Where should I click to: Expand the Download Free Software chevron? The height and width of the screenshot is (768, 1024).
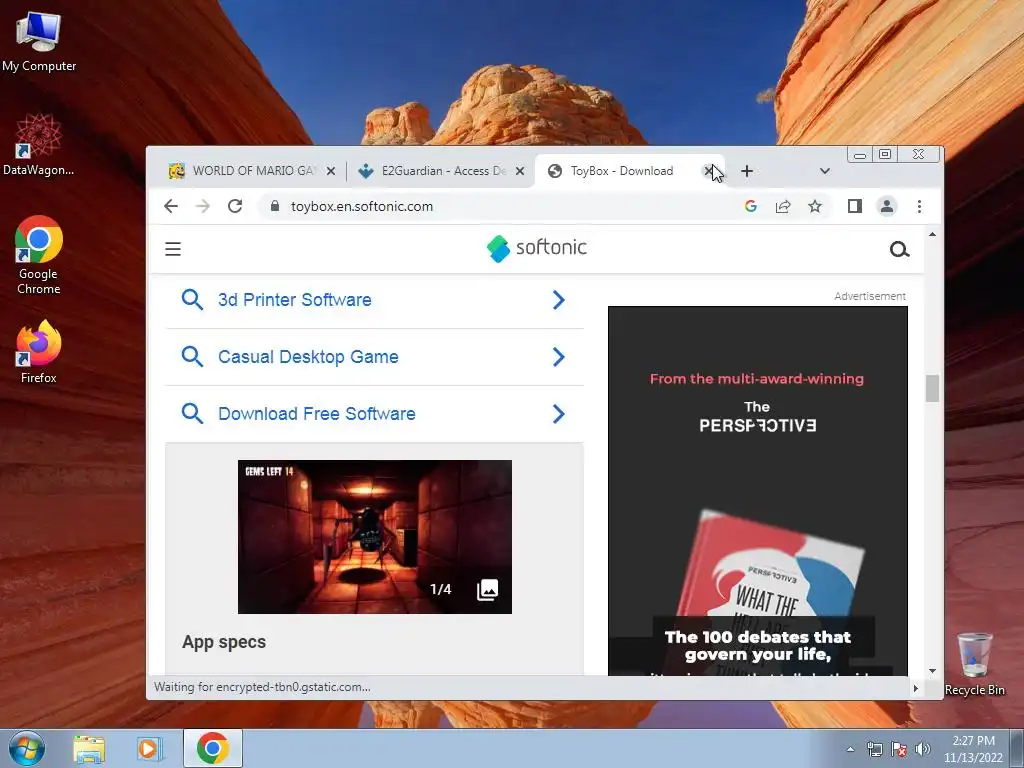[x=558, y=413]
